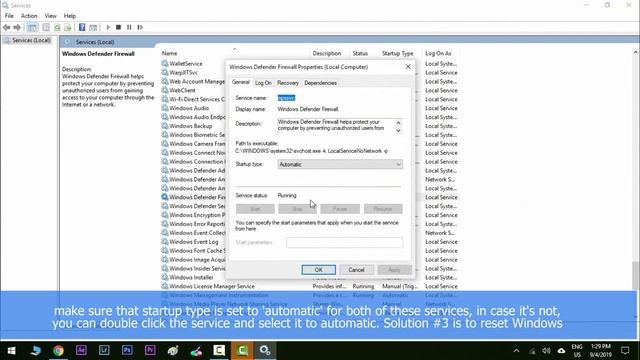This screenshot has height=360, width=640.
Task: Click the volume icon in system tray
Action: click(546, 351)
